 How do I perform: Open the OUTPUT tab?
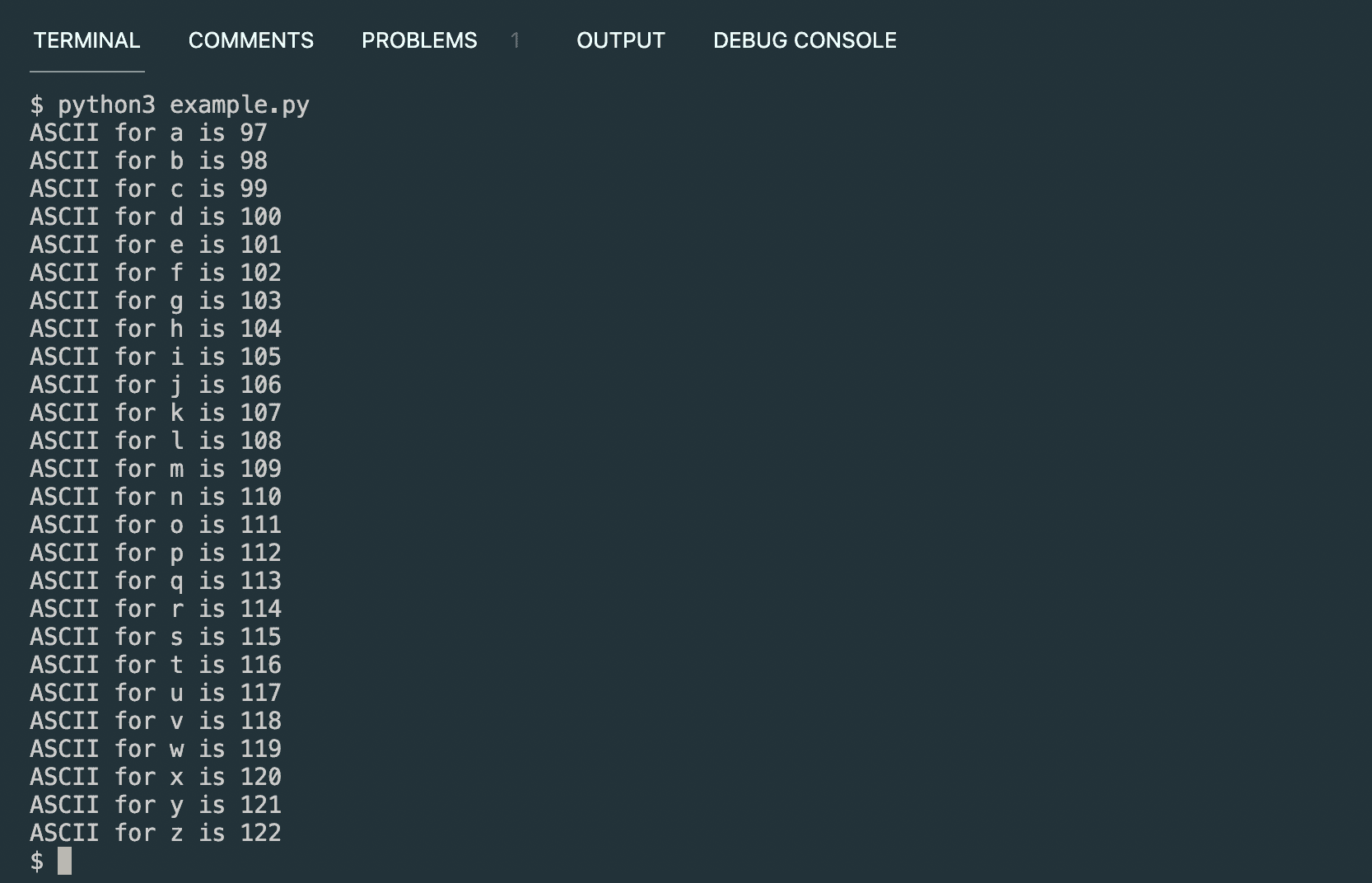(x=621, y=40)
